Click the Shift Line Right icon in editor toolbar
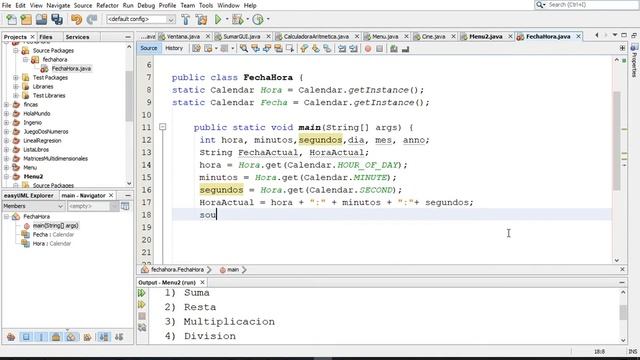 pyautogui.click(x=353, y=49)
